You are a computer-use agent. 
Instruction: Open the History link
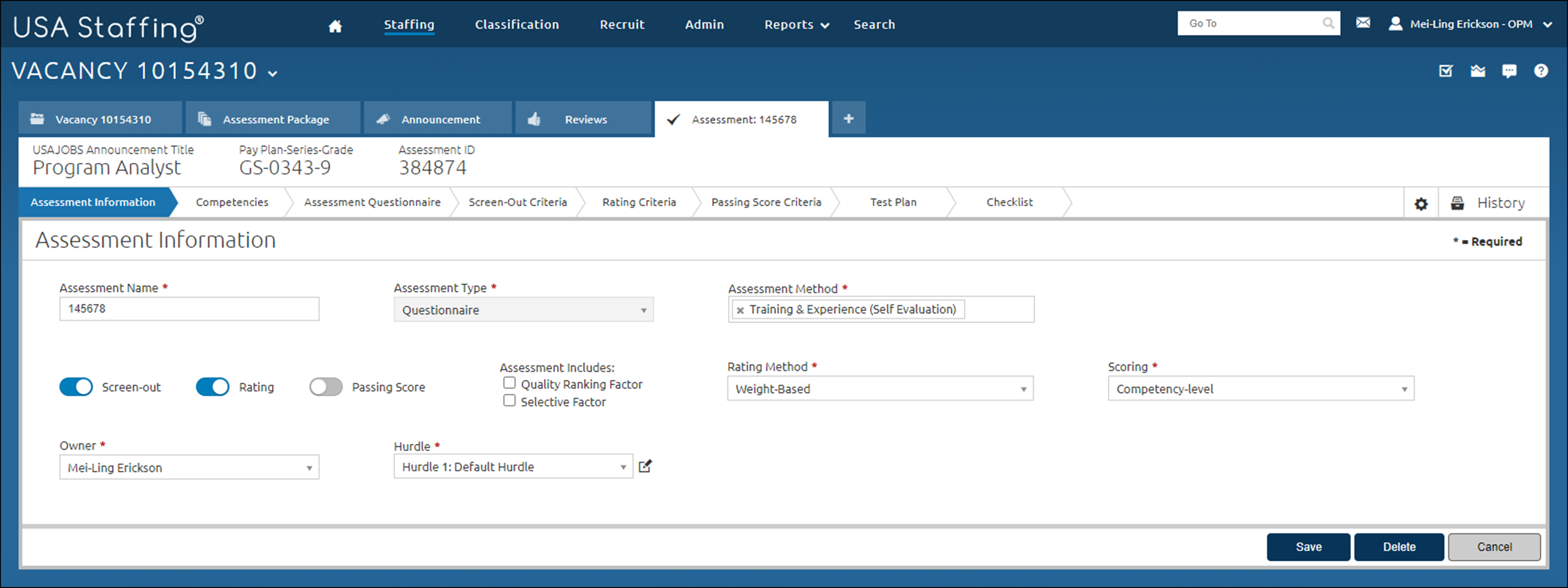click(x=1500, y=203)
